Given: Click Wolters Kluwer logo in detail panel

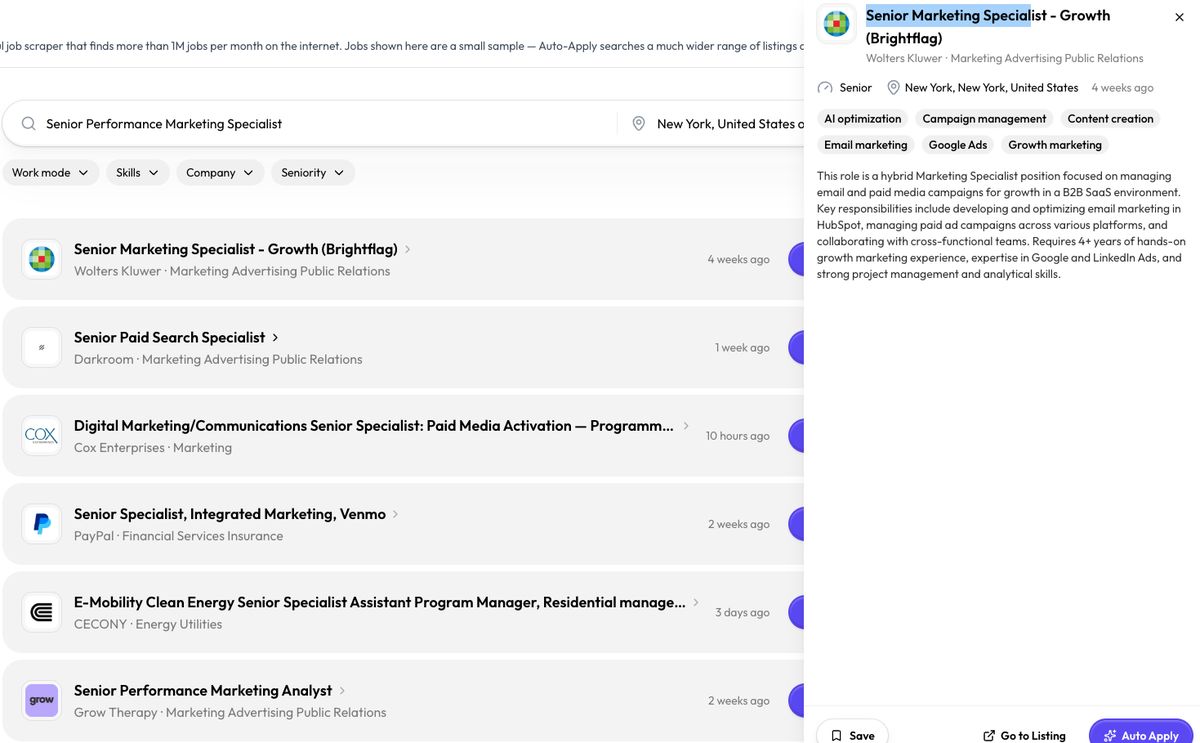Looking at the screenshot, I should [836, 24].
